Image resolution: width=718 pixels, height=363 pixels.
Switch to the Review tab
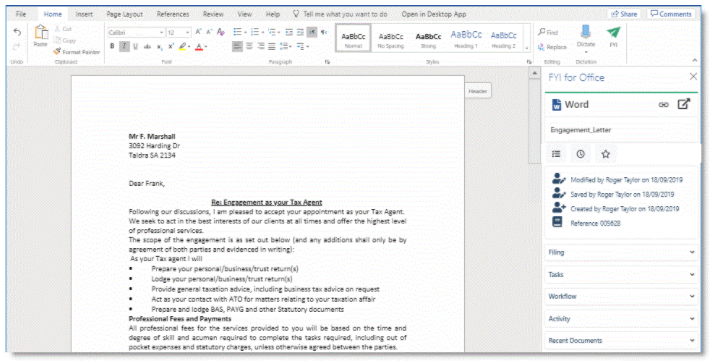(x=213, y=14)
